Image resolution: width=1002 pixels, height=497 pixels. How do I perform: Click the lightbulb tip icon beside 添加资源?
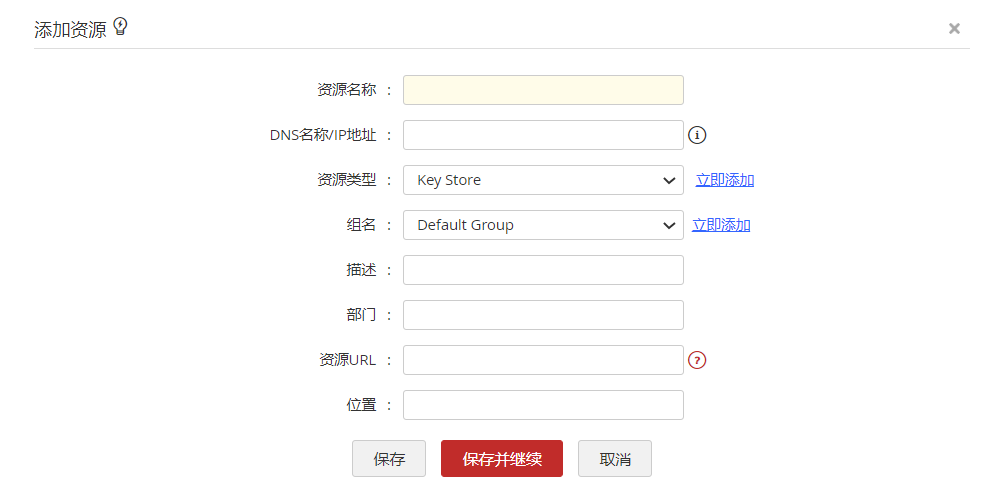[121, 27]
